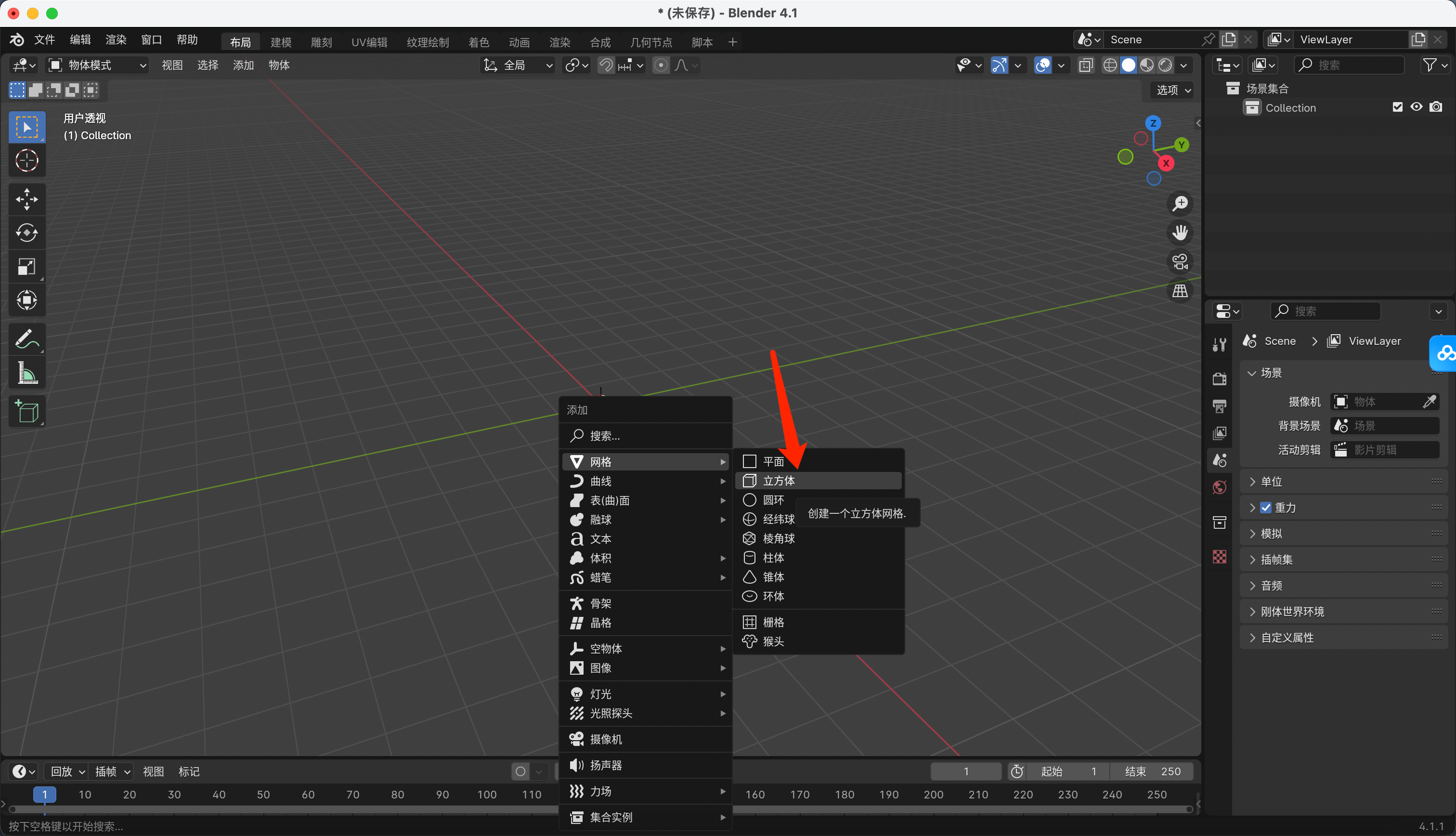Toggle Collection exclude checkbox in outliner

coord(1397,107)
